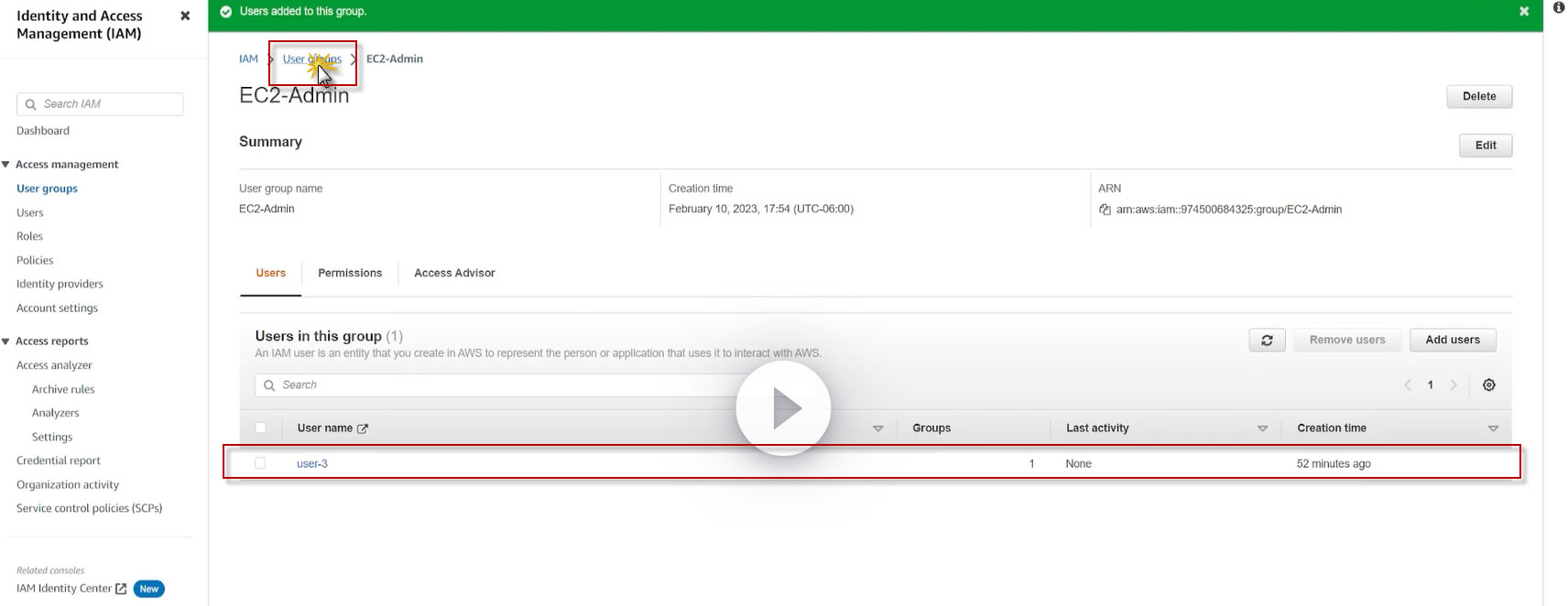Open table preferences gear icon

click(1489, 385)
